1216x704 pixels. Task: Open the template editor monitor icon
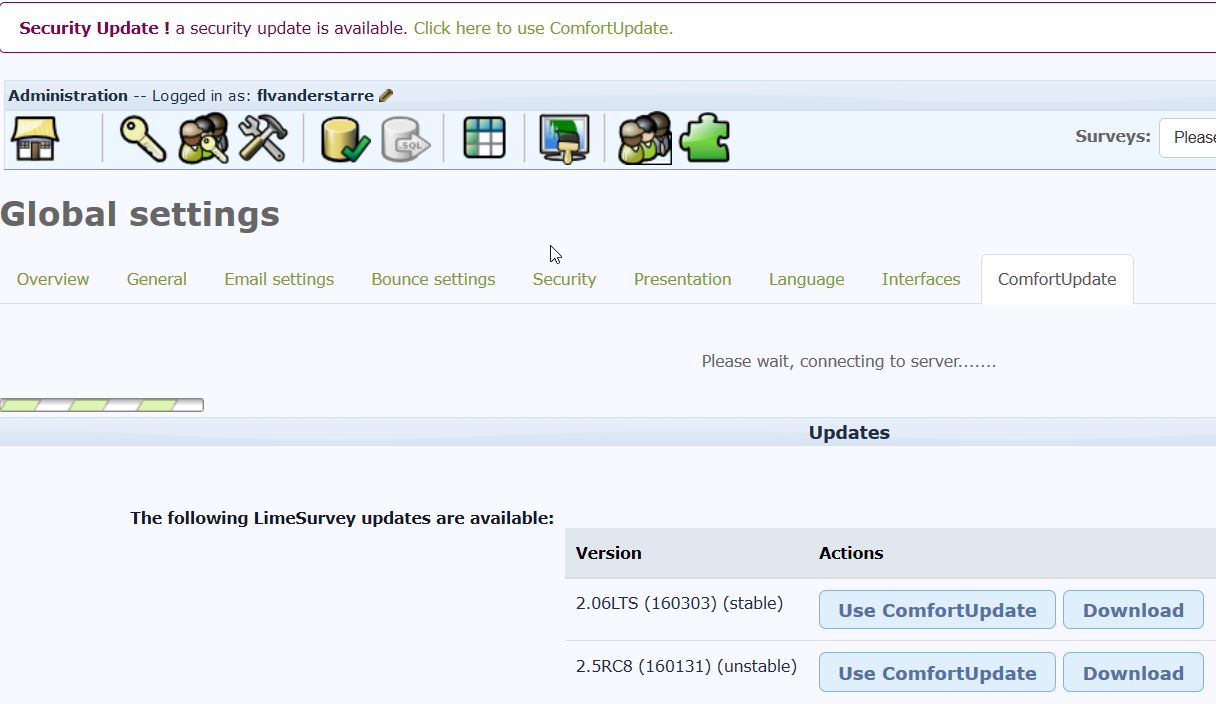point(564,138)
